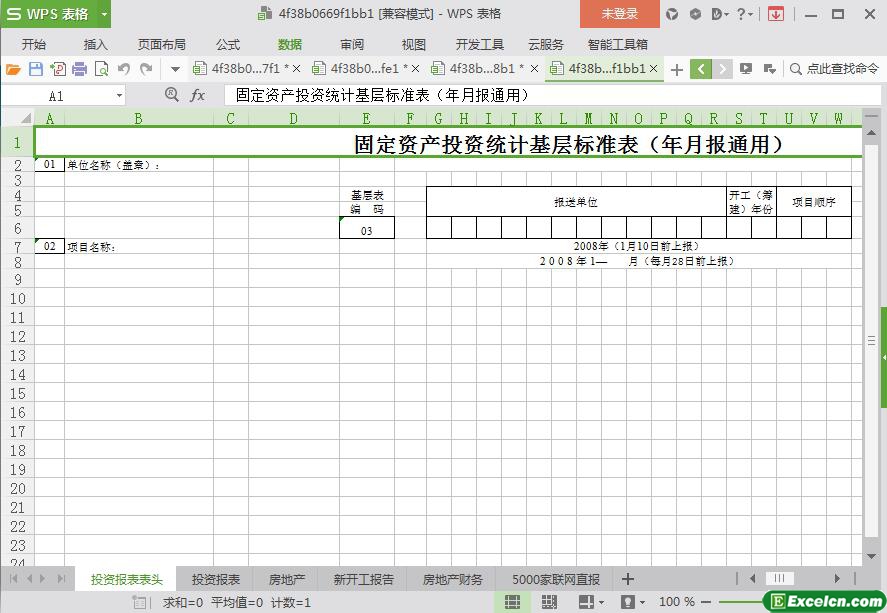Image resolution: width=887 pixels, height=613 pixels.
Task: Click the Print Preview icon
Action: [101, 69]
